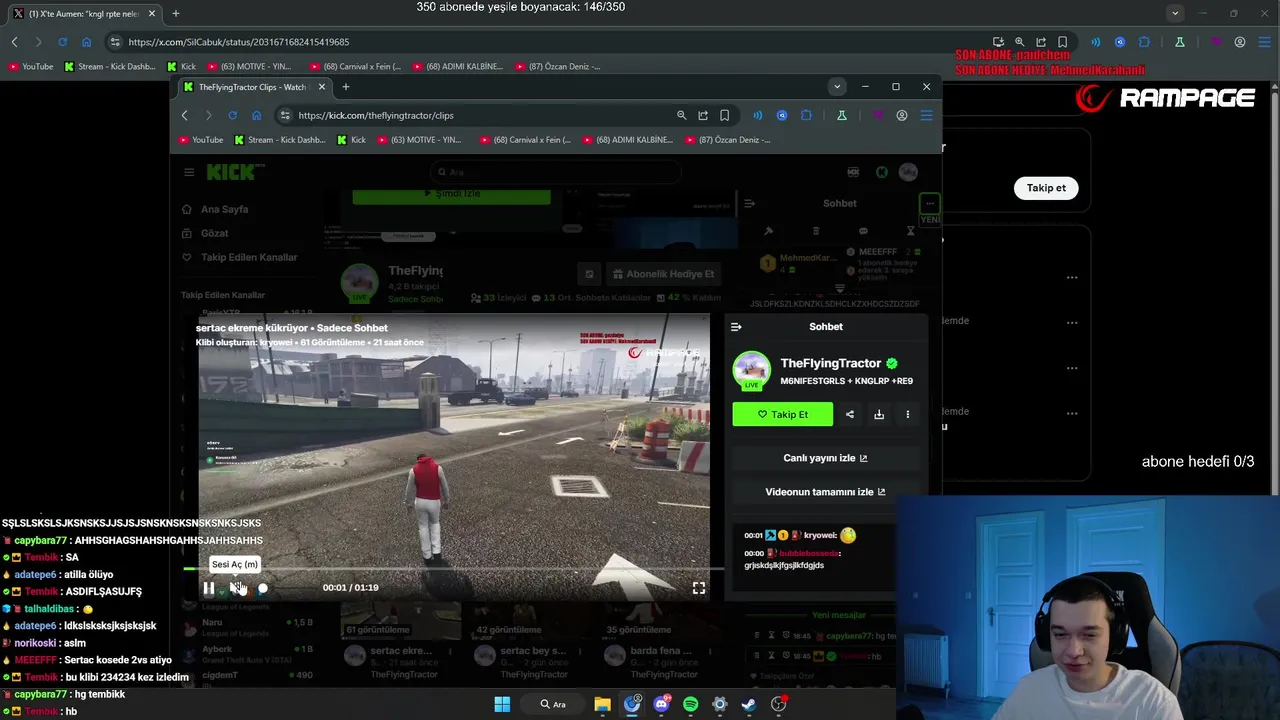Open Gözat in Kick sidebar
Screen dimensions: 1280x720
click(206, 233)
